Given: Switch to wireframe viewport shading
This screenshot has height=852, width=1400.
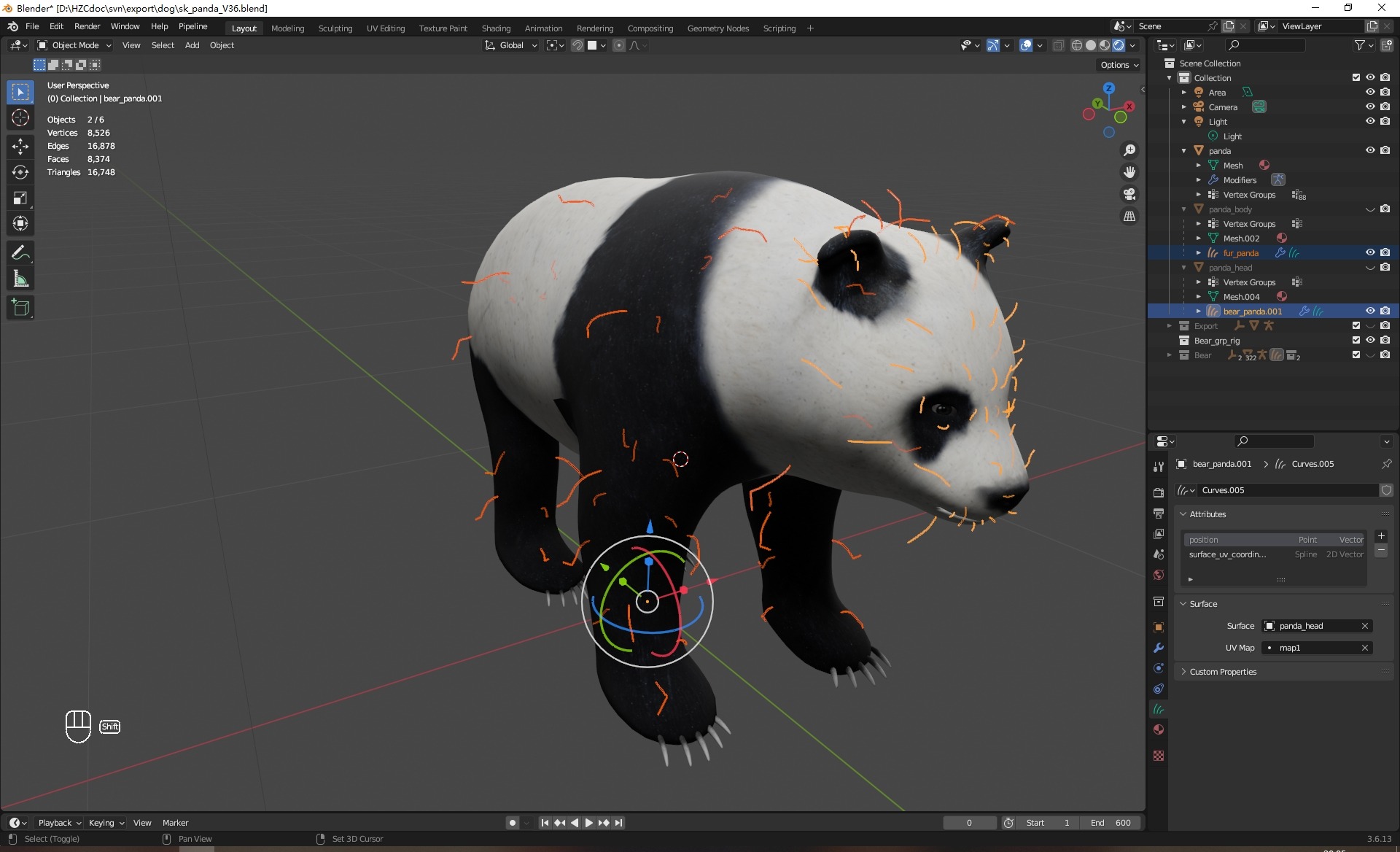Looking at the screenshot, I should (1076, 45).
